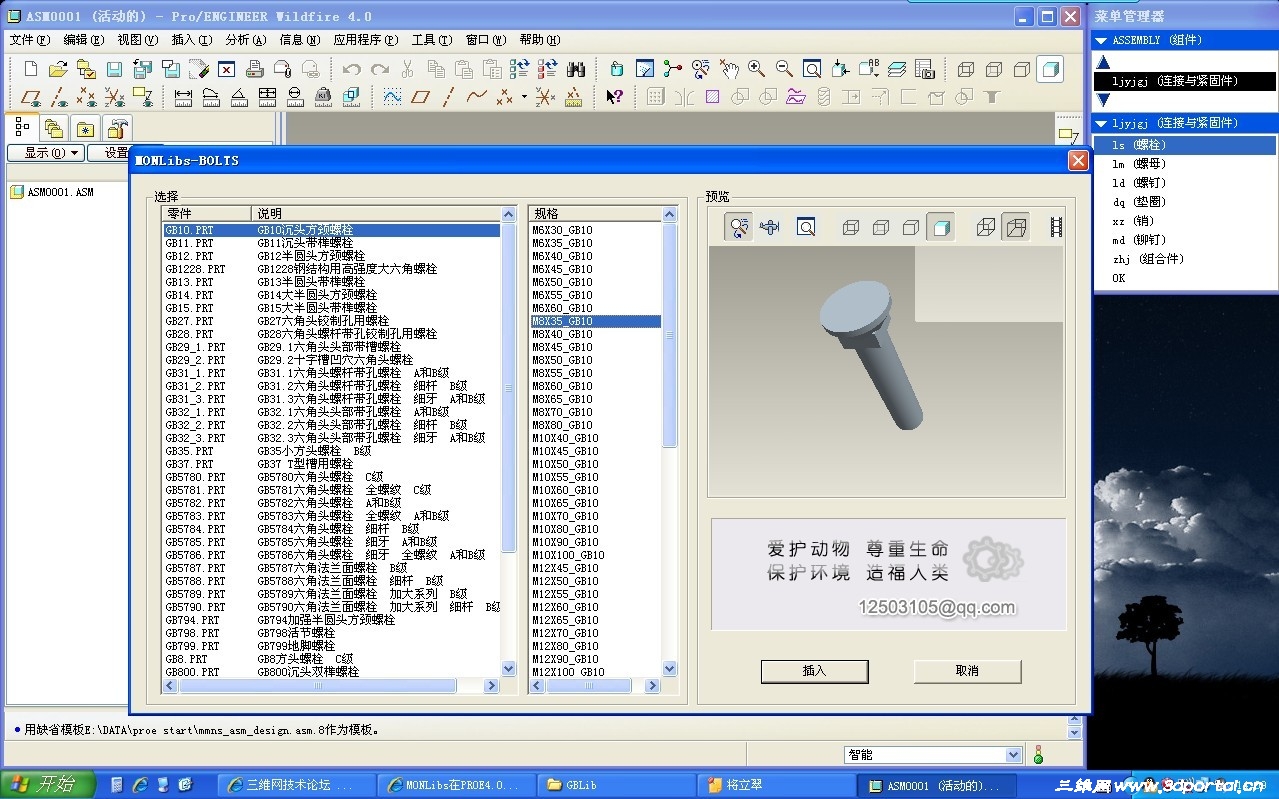
Task: Click the Windows 开始 Start button
Action: 47,785
